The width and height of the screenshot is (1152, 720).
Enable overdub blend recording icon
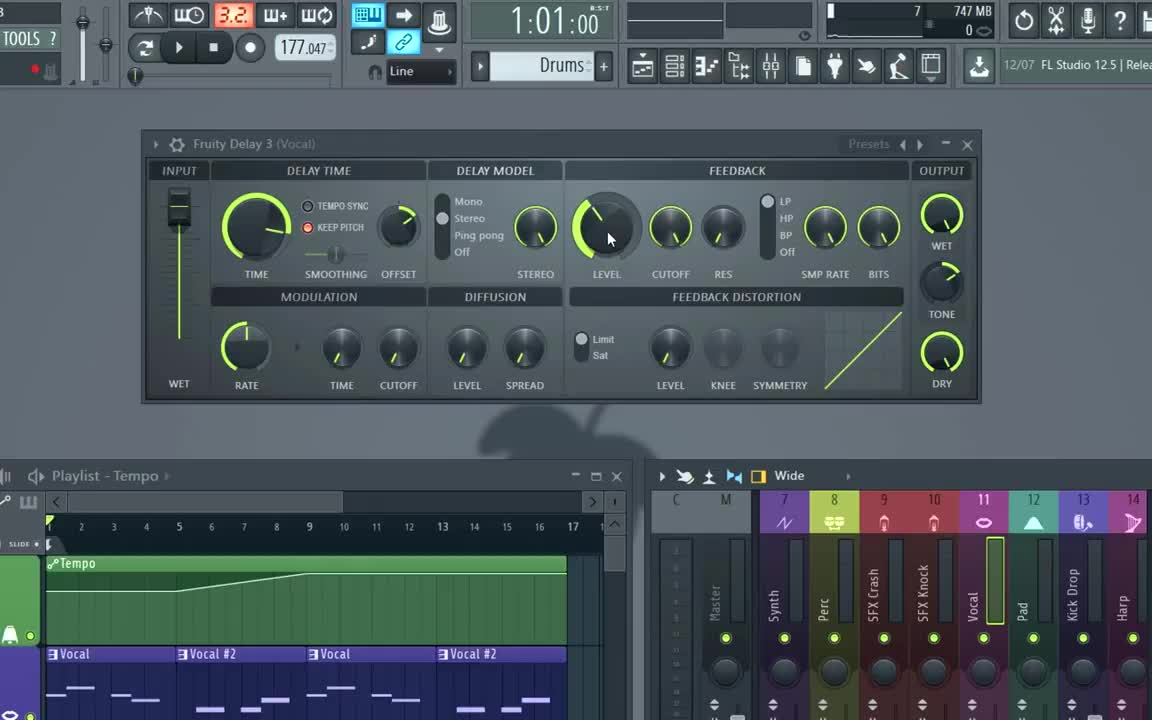(x=275, y=15)
